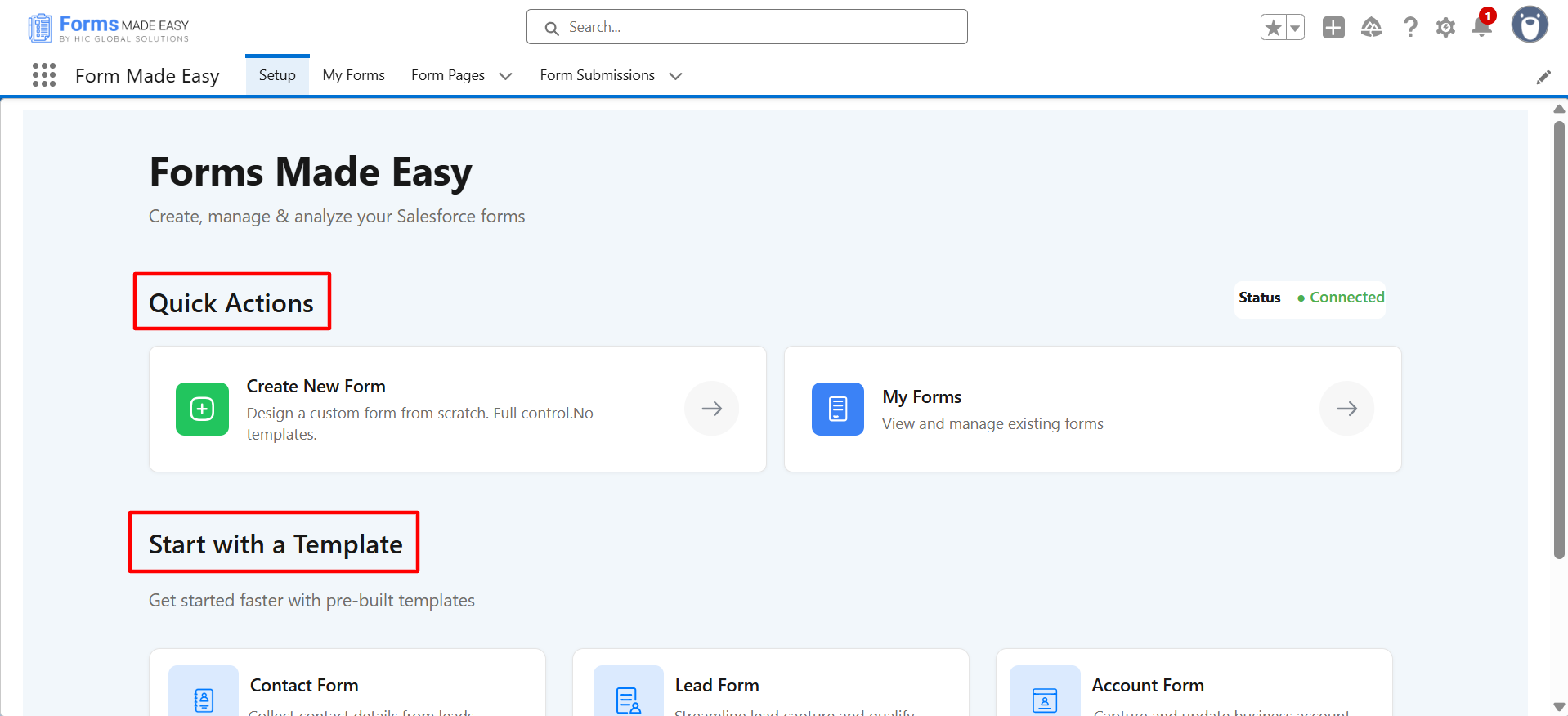Open the Salesforce Guidance Center icon
Screen dimensions: 1568x716
pos(1371,28)
